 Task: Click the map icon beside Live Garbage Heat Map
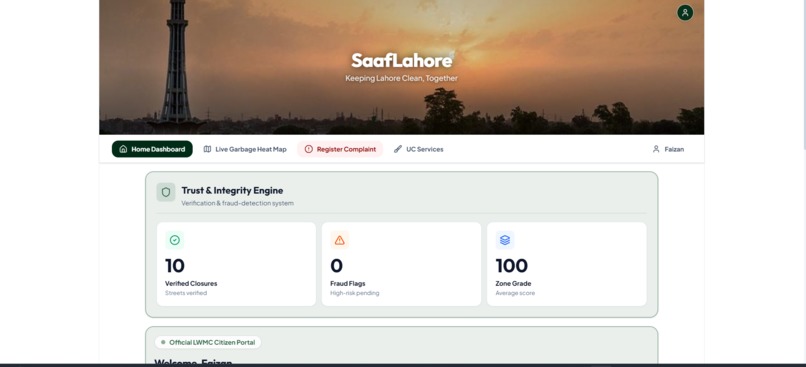click(x=207, y=149)
